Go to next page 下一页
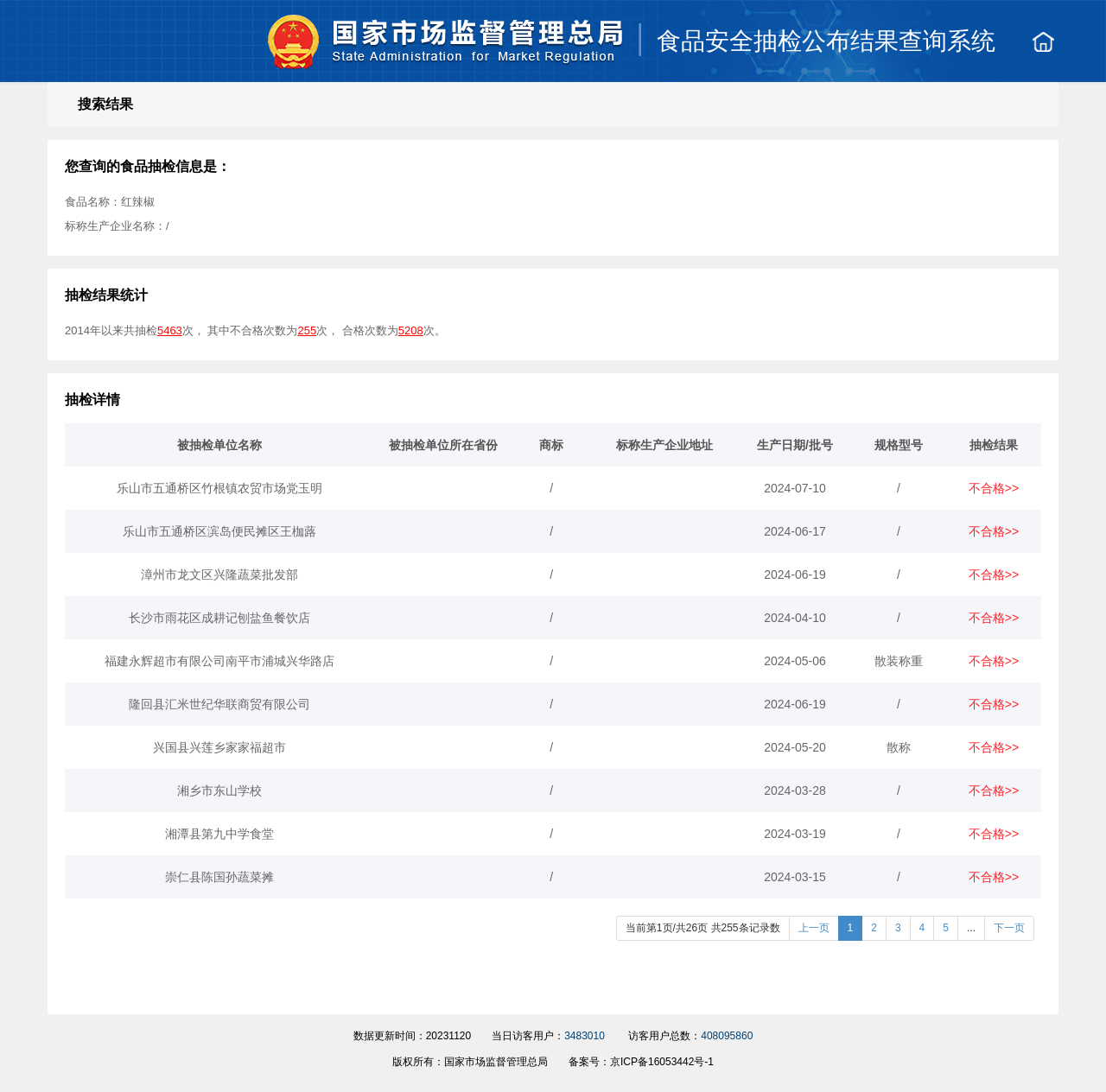 point(1009,929)
